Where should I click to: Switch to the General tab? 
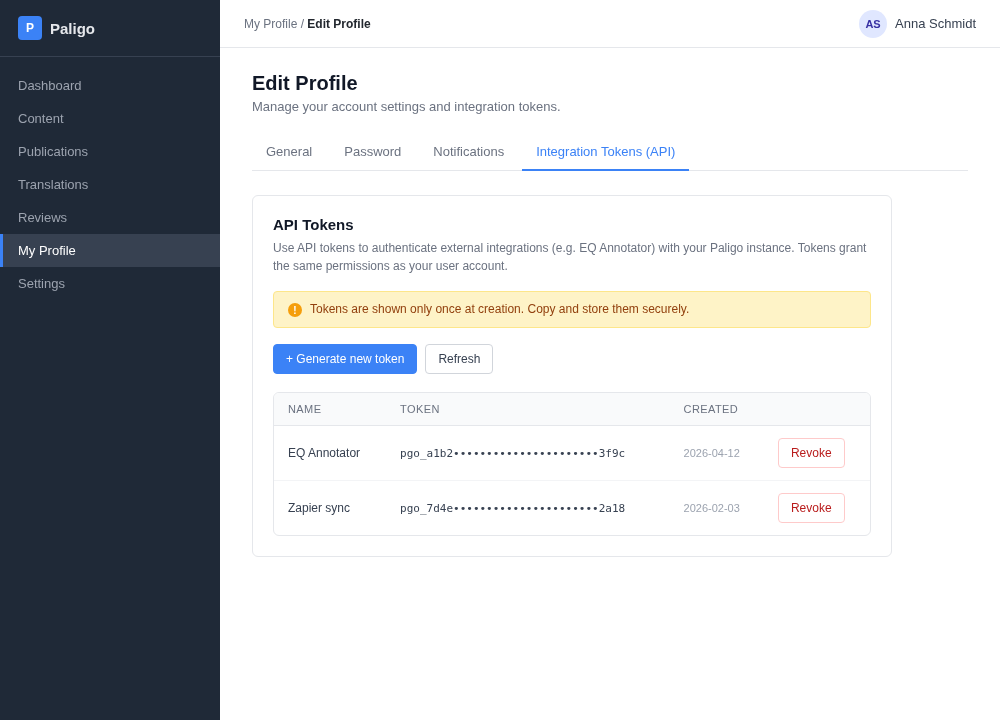point(289,152)
